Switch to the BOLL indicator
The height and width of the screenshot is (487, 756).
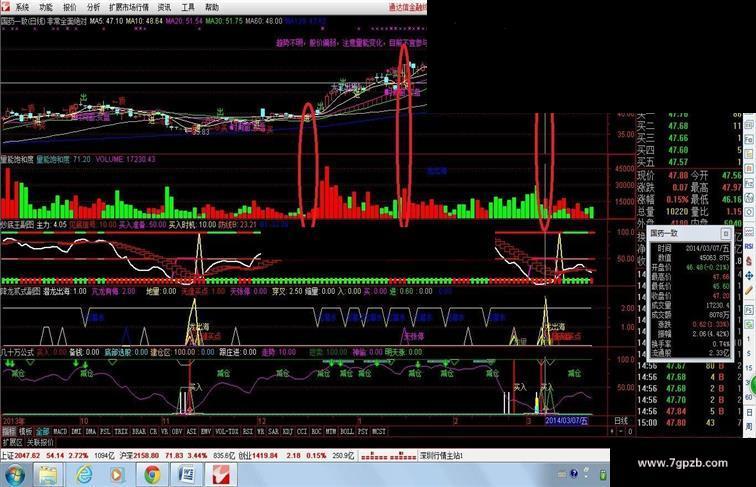tap(347, 432)
